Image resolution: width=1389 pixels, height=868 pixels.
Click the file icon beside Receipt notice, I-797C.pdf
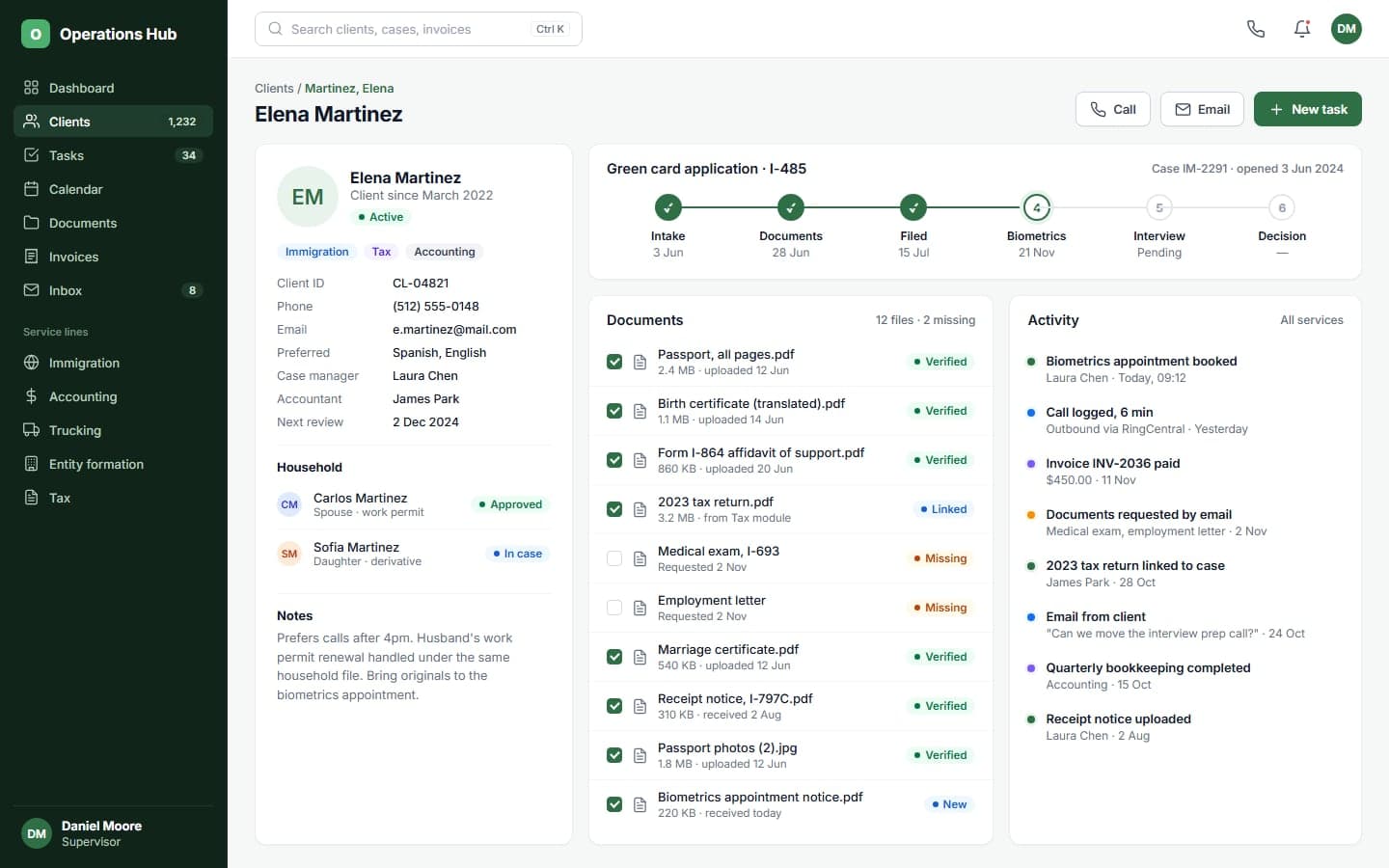(640, 706)
